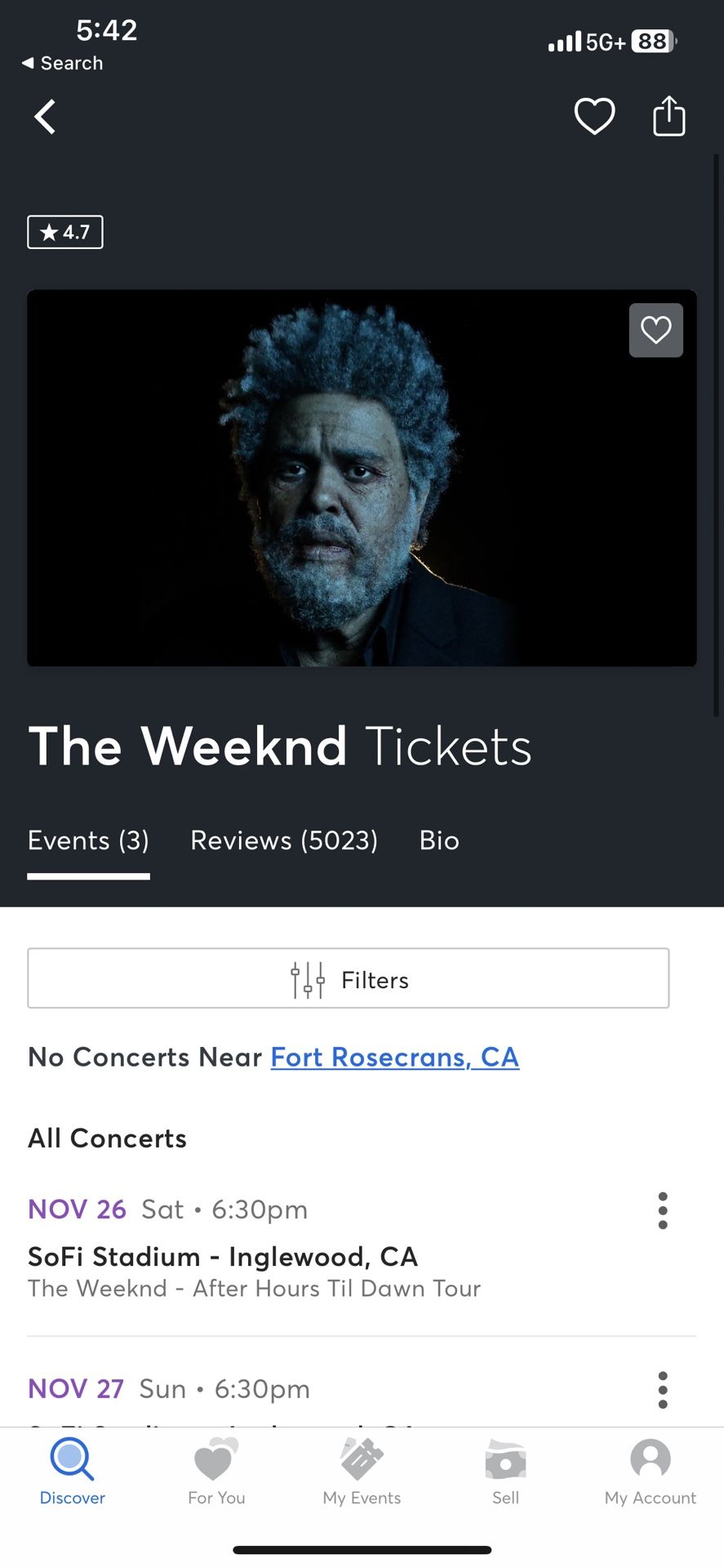Open more options for NOV 27 concert
This screenshot has width=724, height=1568.
click(x=663, y=1389)
